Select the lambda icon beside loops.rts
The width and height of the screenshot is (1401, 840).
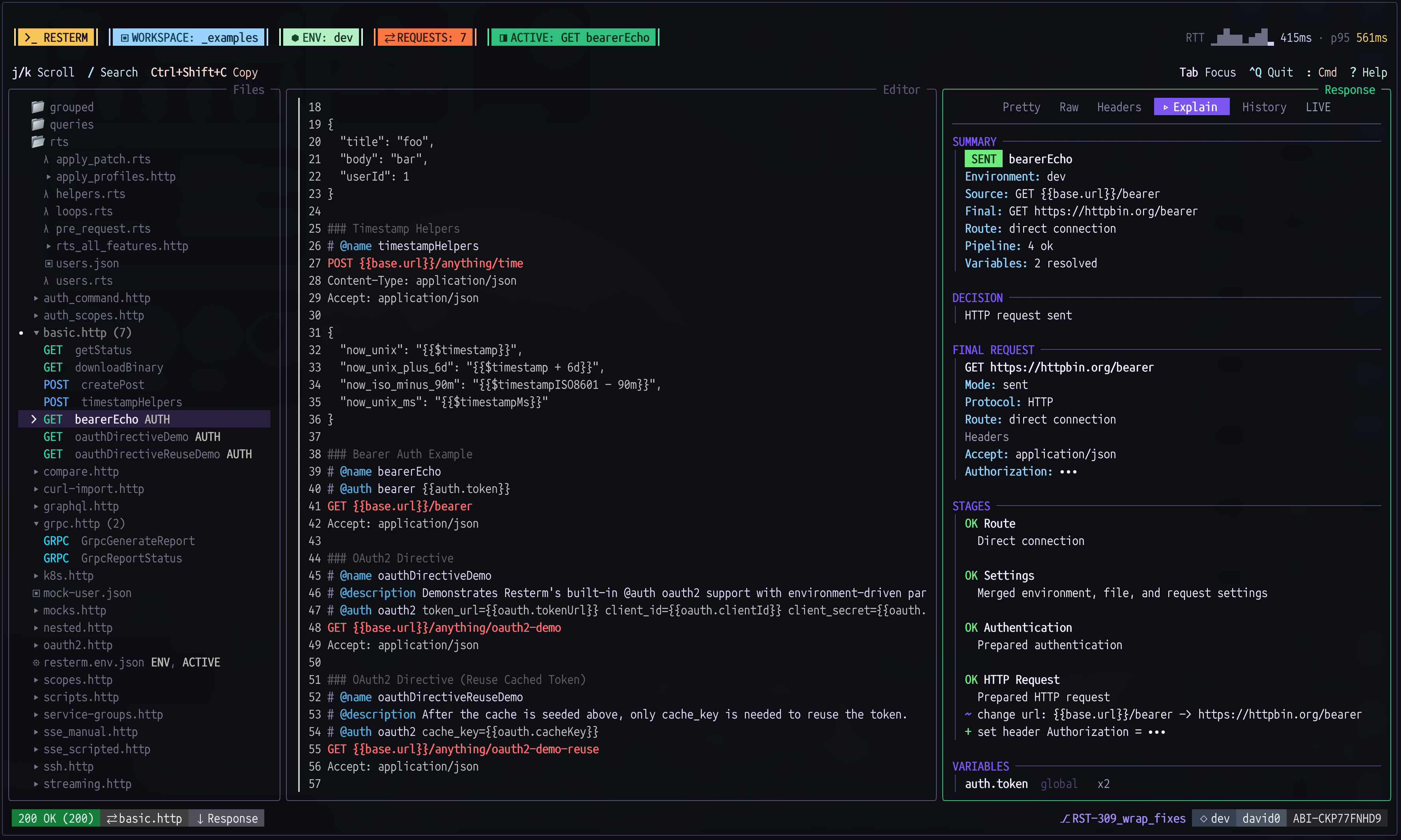(47, 211)
